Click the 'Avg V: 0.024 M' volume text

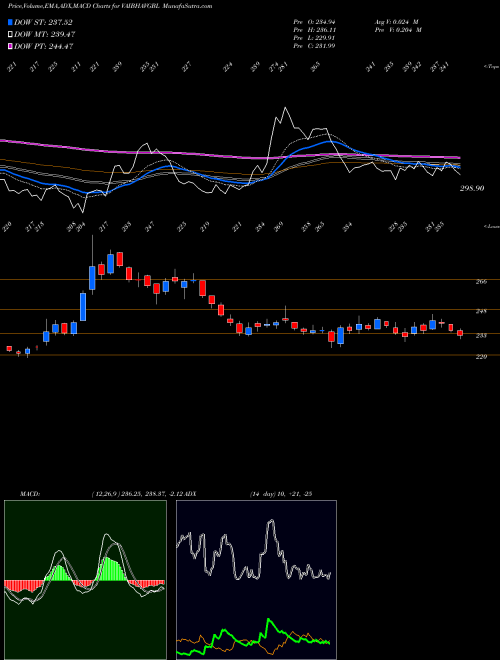pyautogui.click(x=398, y=21)
